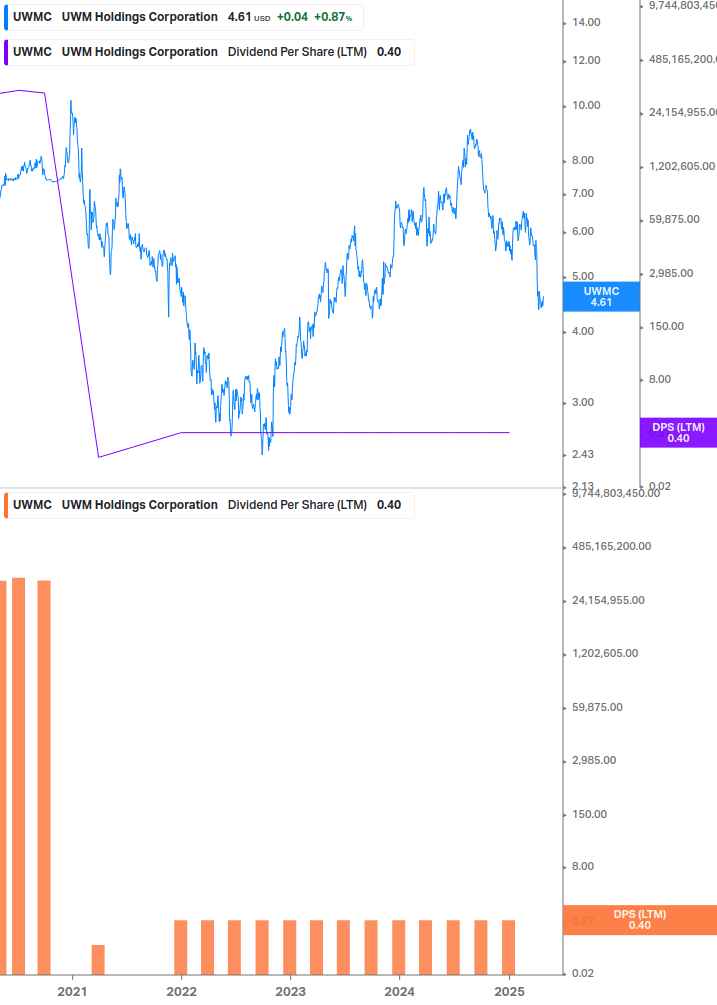
Task: Click the 150.00 label on lower chart axis
Action: coord(589,814)
